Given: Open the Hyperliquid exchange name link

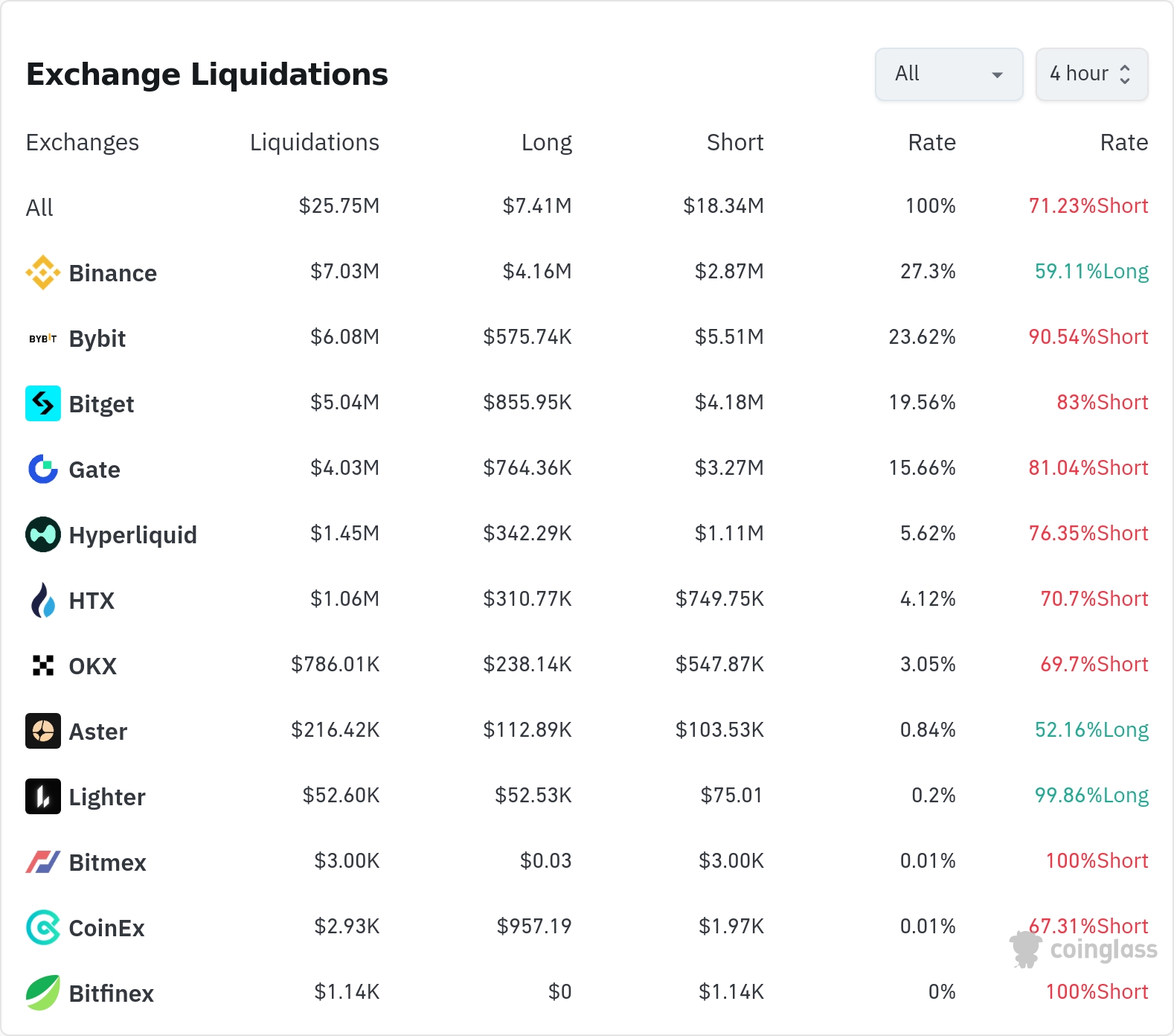Looking at the screenshot, I should click(x=132, y=535).
